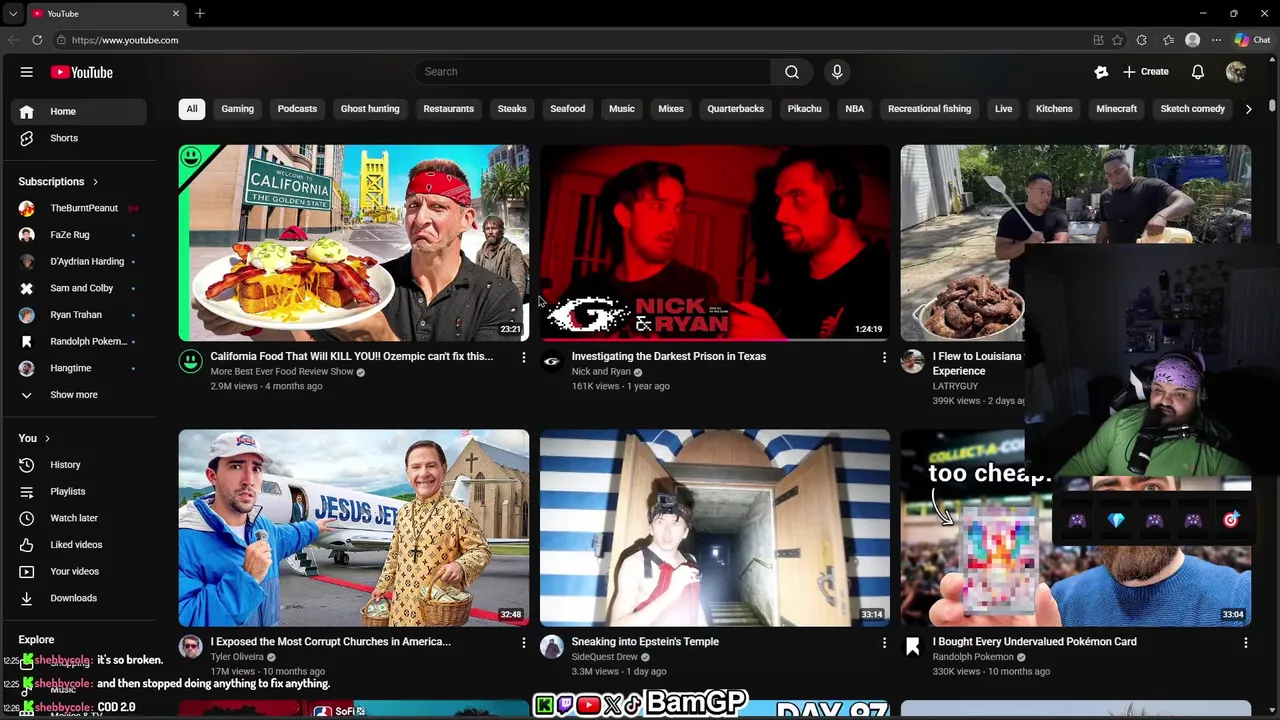1280x720 pixels.
Task: Open Ryan Trahan subscription
Action: pyautogui.click(x=78, y=315)
